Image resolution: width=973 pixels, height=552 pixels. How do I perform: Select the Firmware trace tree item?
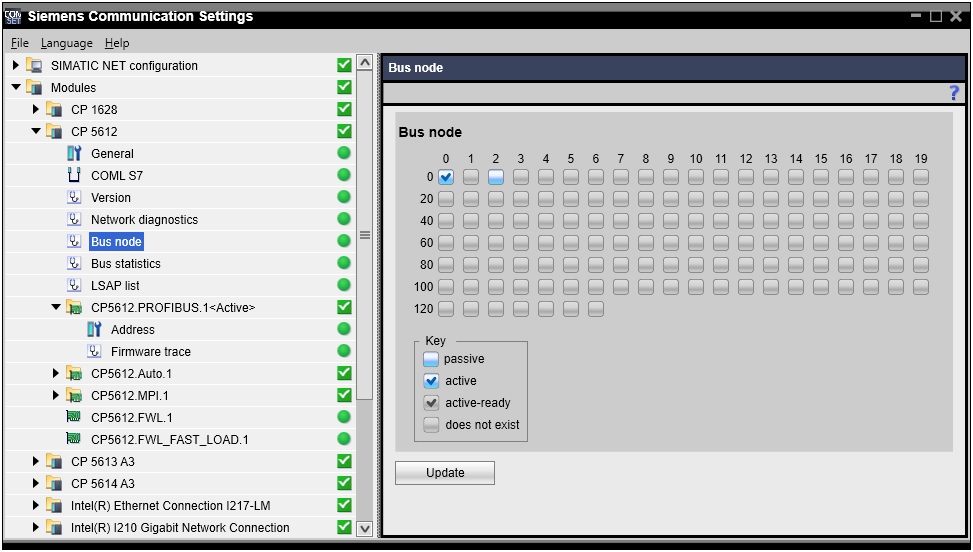(151, 352)
